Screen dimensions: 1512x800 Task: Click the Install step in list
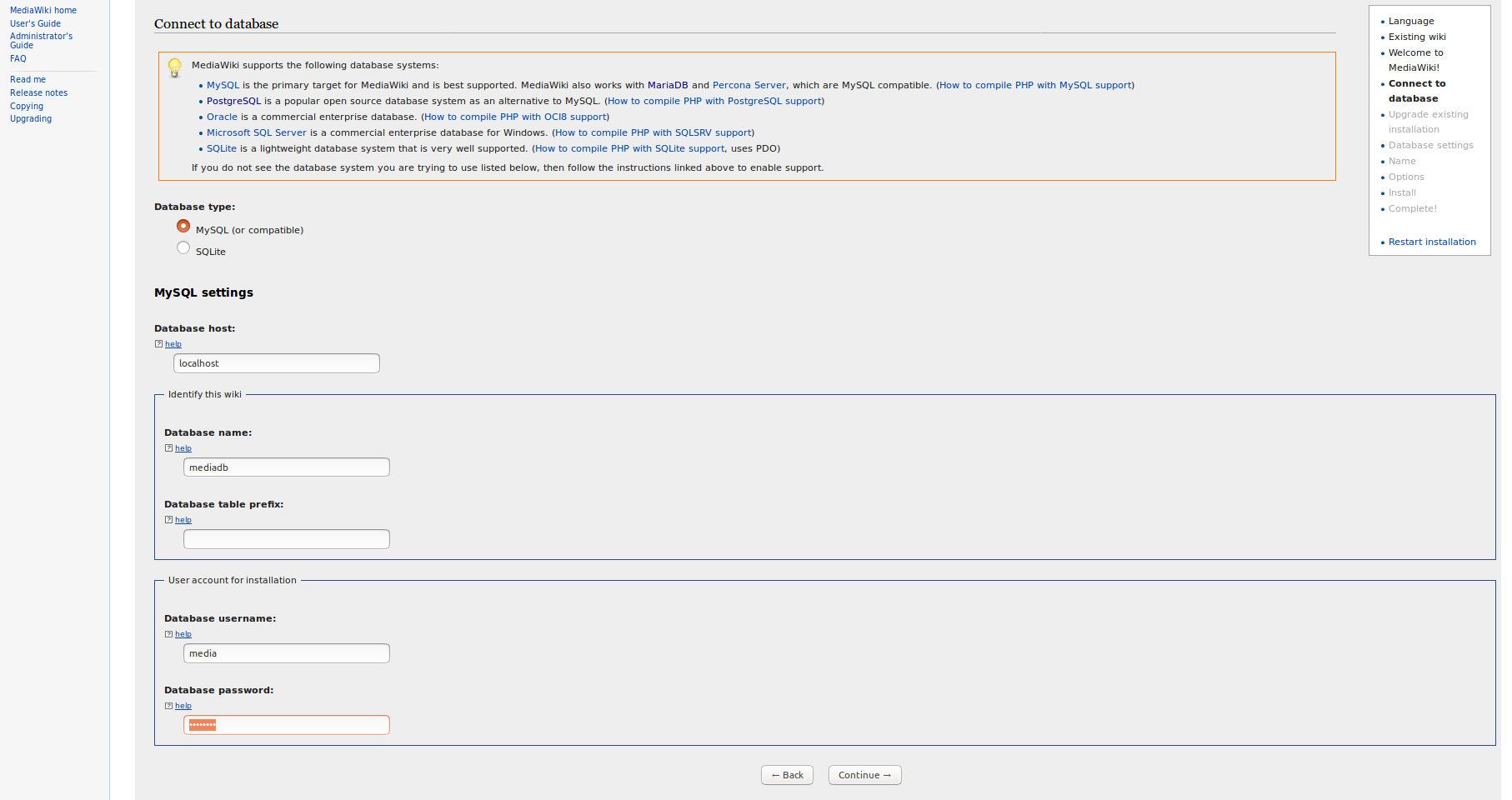(1402, 192)
